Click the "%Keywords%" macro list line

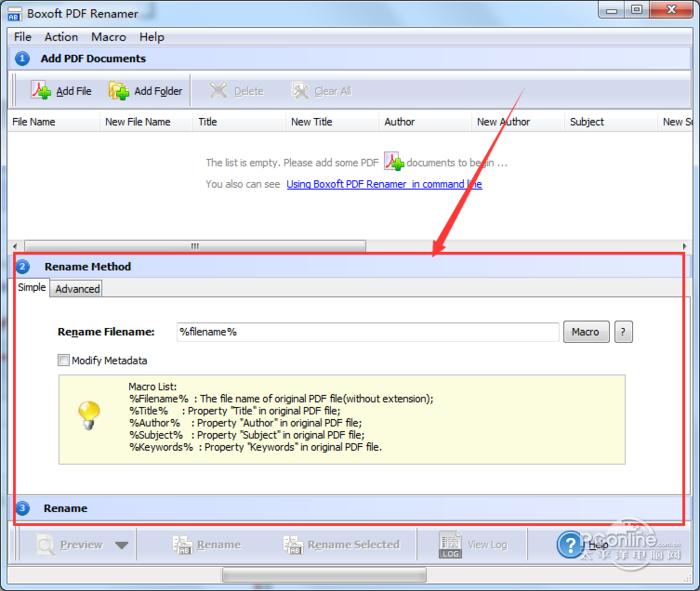pyautogui.click(x=255, y=447)
